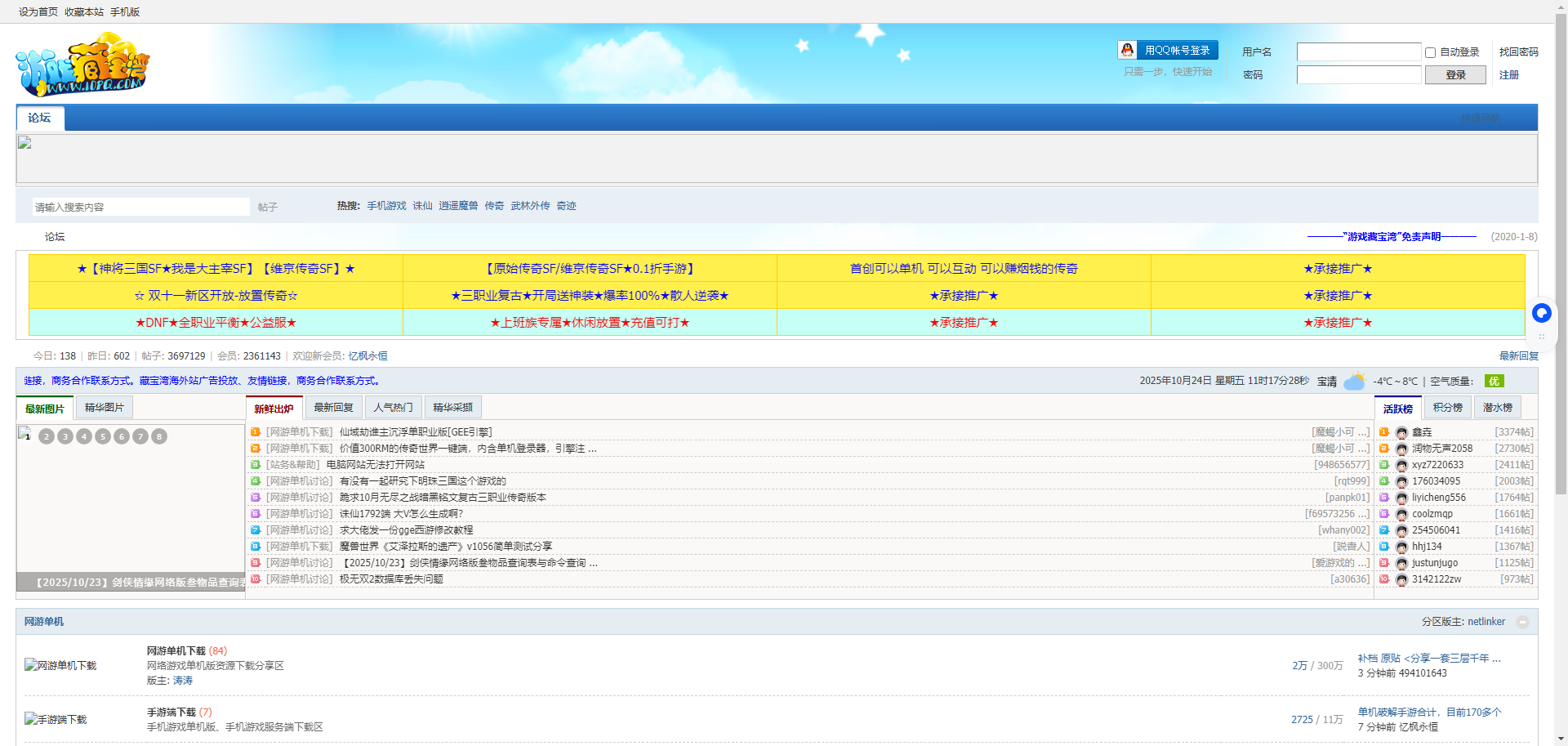Click the blue floating chat bubble icon
The height and width of the screenshot is (746, 1568).
[1541, 313]
